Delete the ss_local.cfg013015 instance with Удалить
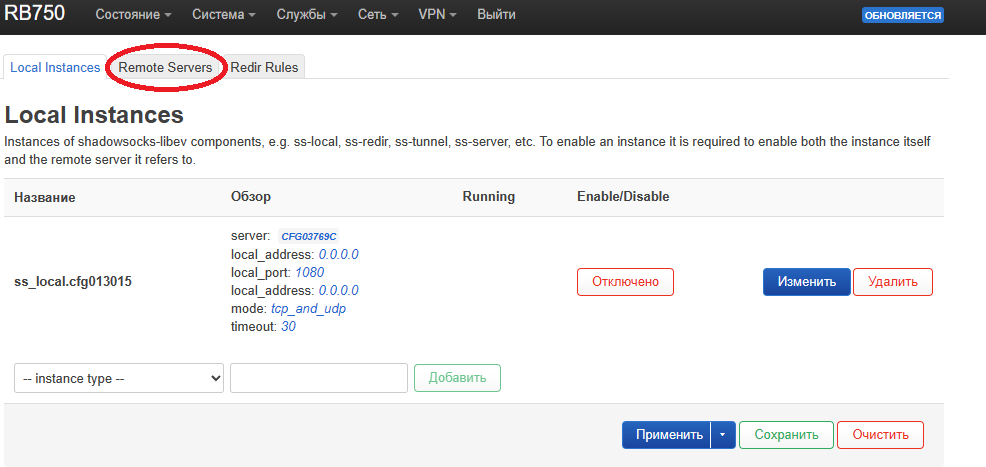The width and height of the screenshot is (986, 467). tap(892, 282)
